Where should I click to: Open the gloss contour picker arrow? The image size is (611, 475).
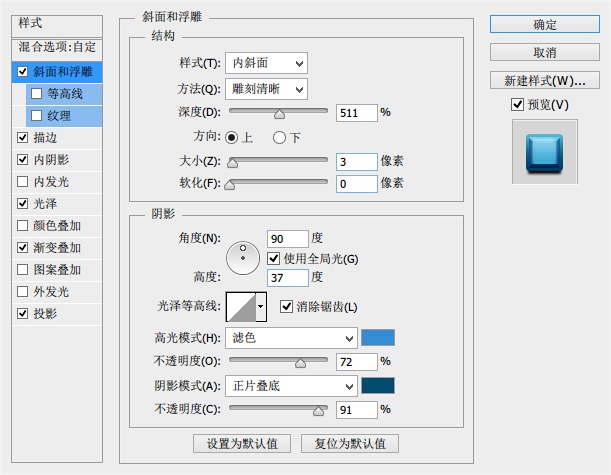pos(262,306)
